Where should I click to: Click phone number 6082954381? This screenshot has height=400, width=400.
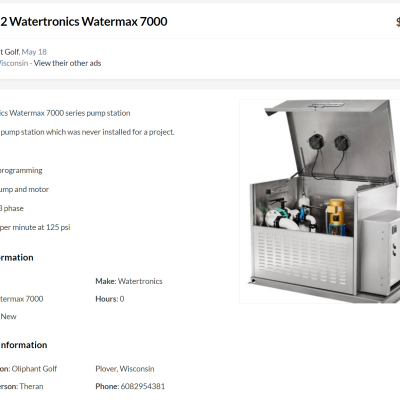click(x=143, y=386)
